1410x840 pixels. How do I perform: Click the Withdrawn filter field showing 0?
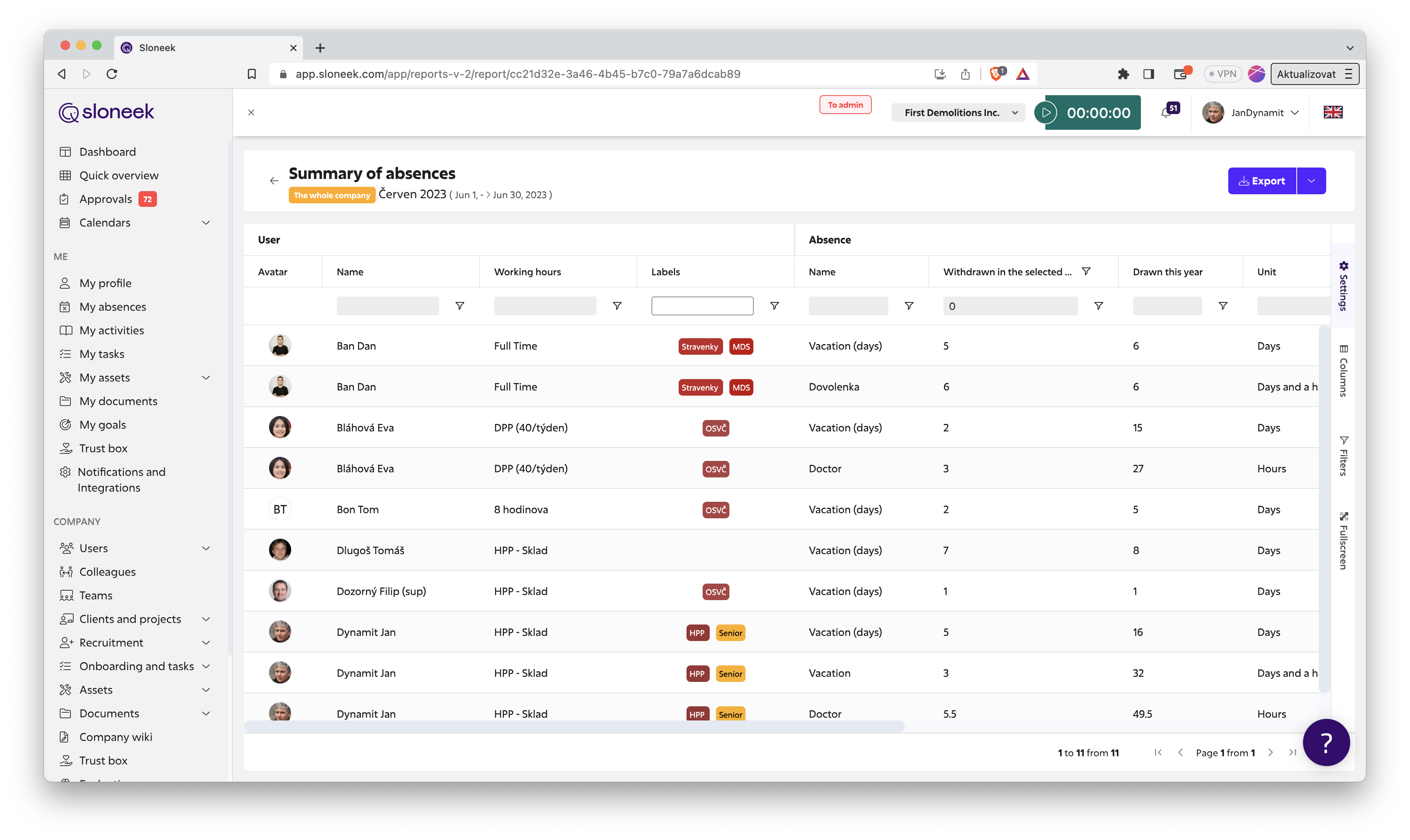tap(1010, 306)
